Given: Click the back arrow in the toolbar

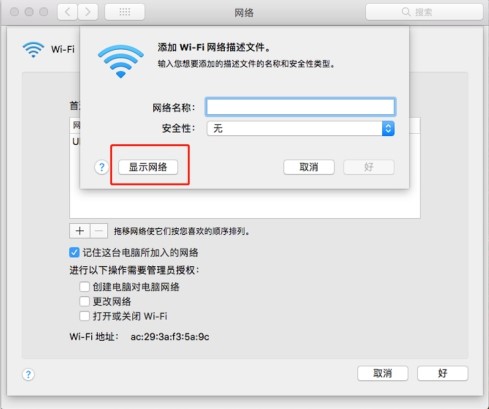Looking at the screenshot, I should pyautogui.click(x=68, y=12).
